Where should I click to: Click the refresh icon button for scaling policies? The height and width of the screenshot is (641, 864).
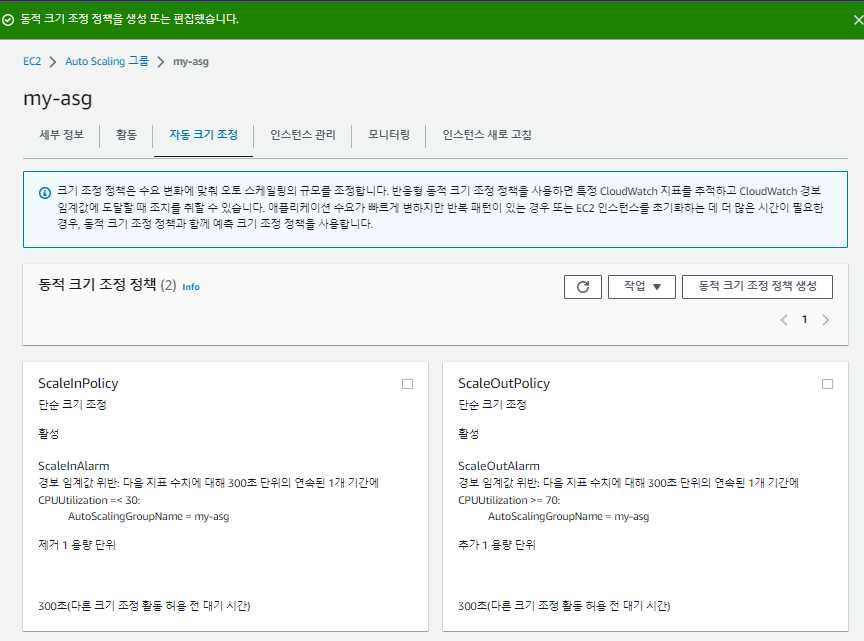(x=582, y=287)
